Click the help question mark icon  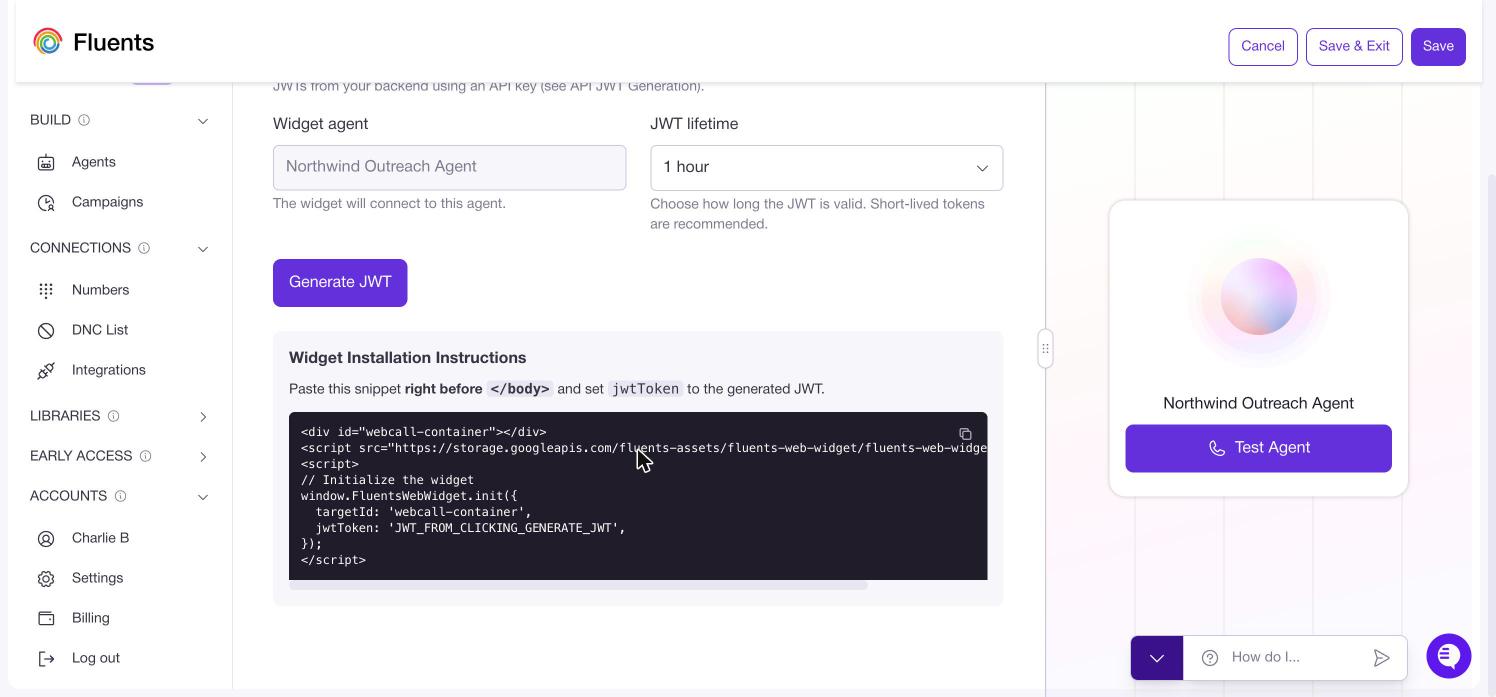click(x=1210, y=657)
